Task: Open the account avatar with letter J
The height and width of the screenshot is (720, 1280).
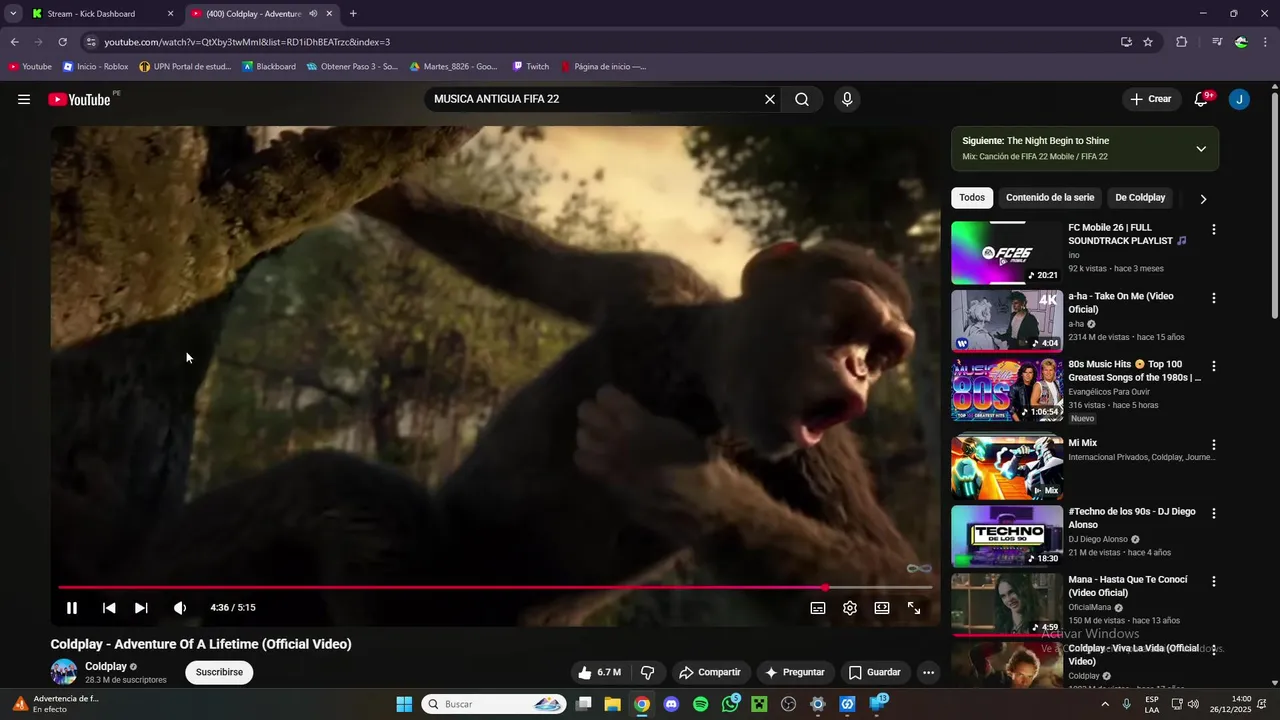Action: pyautogui.click(x=1239, y=99)
